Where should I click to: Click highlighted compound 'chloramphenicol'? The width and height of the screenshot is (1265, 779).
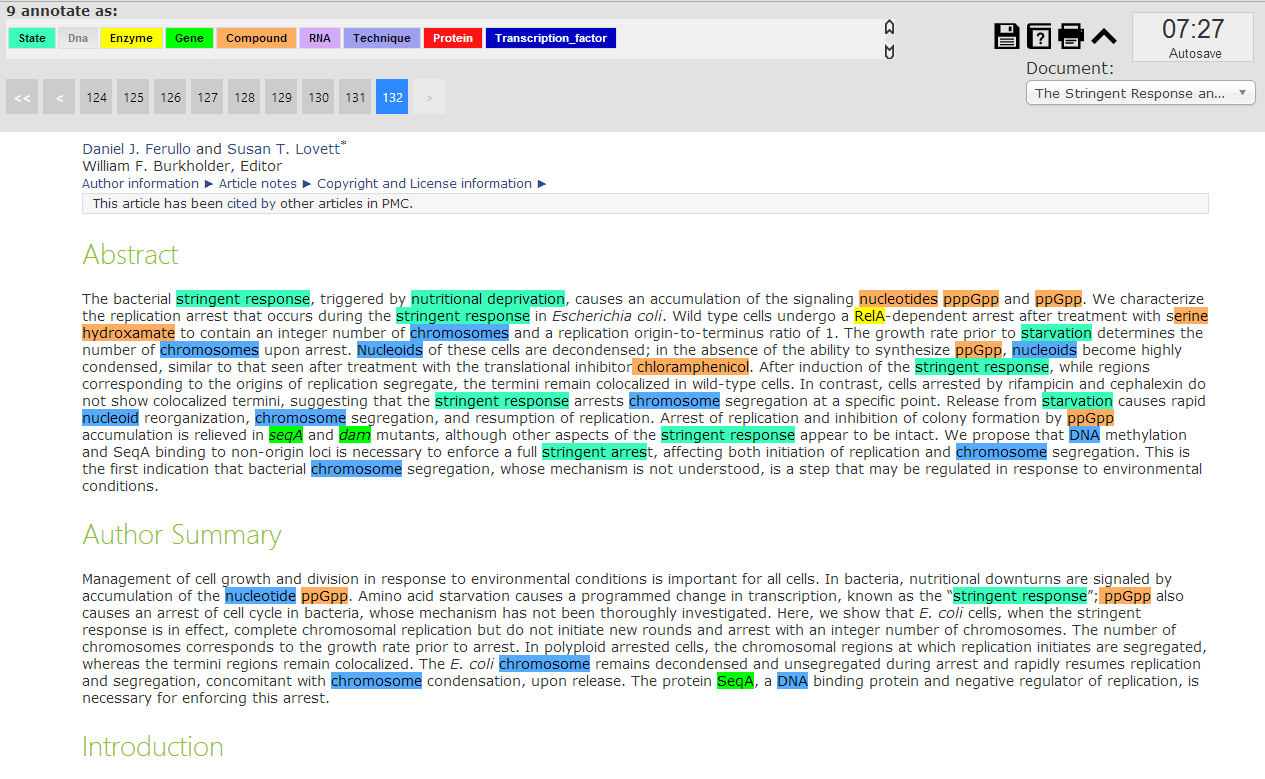pyautogui.click(x=693, y=367)
